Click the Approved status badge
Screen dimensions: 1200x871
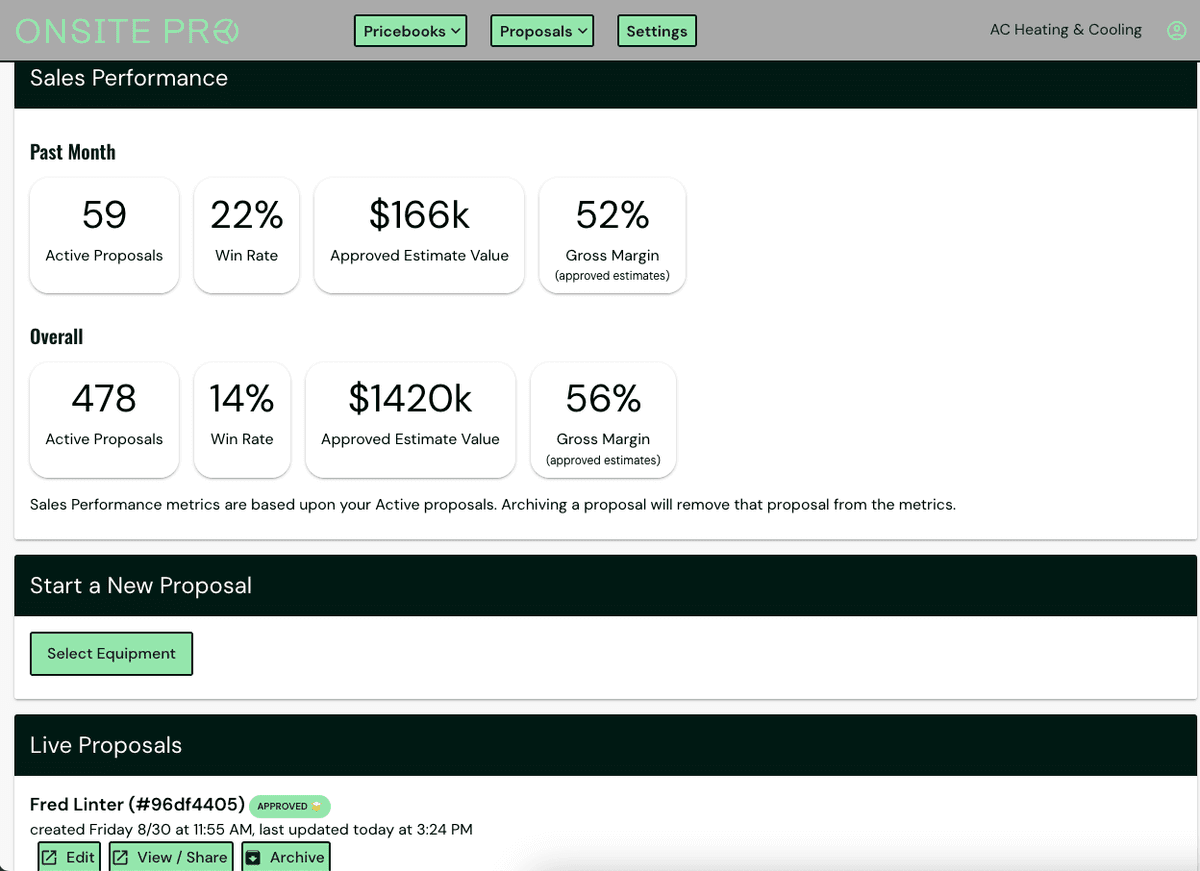tap(289, 806)
